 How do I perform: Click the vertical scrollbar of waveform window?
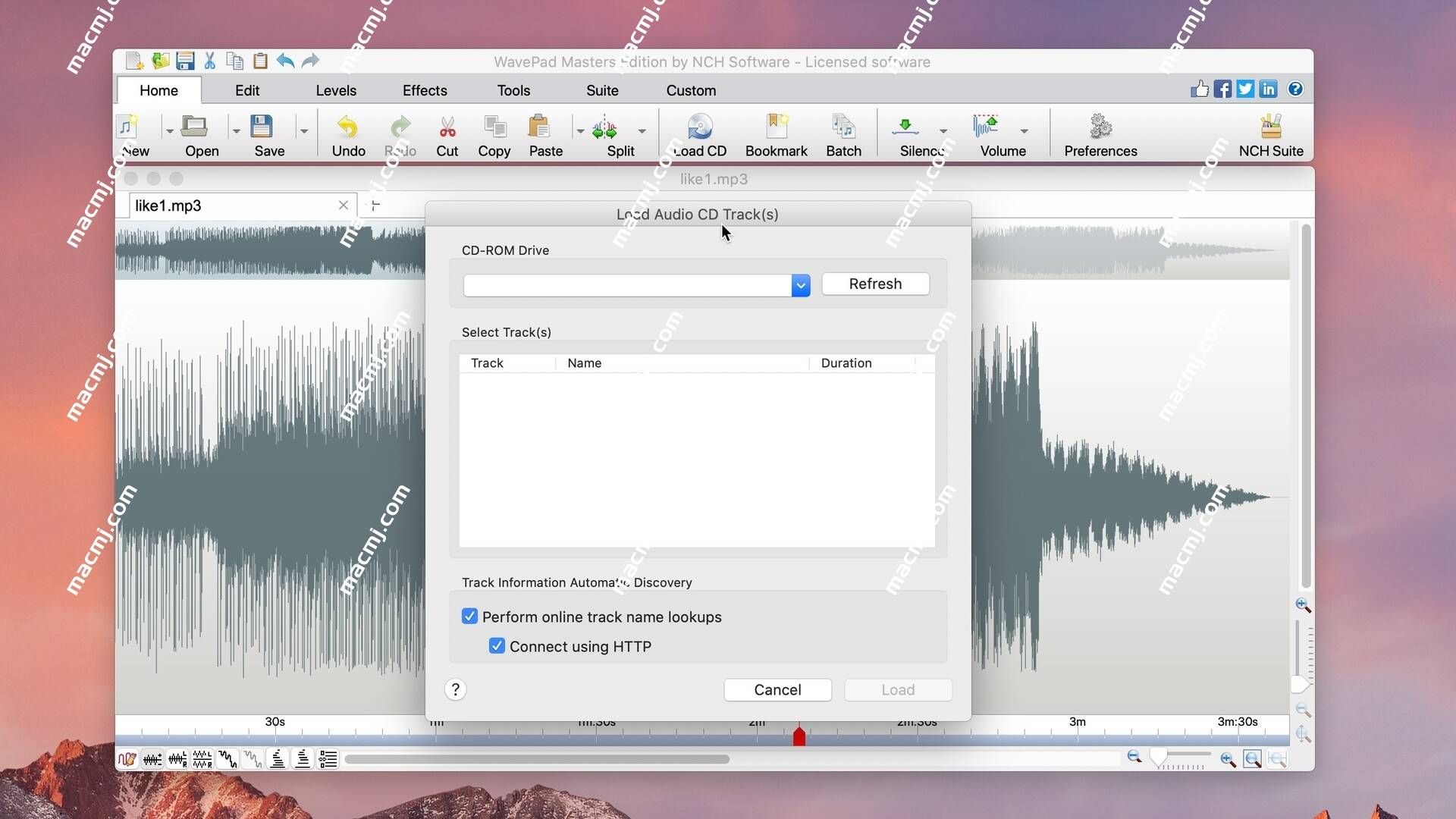click(1306, 406)
